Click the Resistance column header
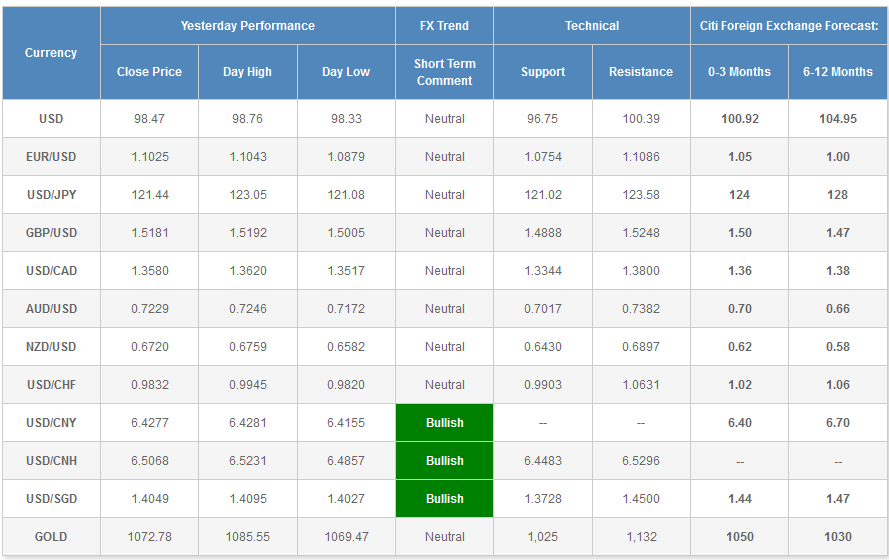This screenshot has width=889, height=560. pos(641,72)
